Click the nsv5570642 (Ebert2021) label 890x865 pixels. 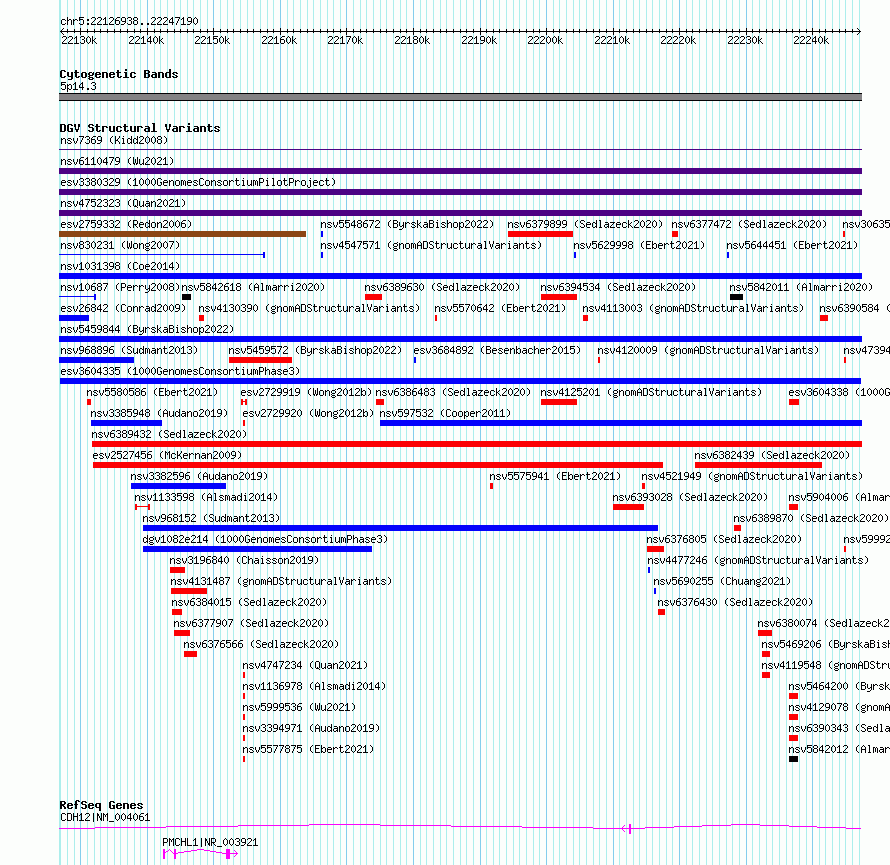pyautogui.click(x=500, y=308)
